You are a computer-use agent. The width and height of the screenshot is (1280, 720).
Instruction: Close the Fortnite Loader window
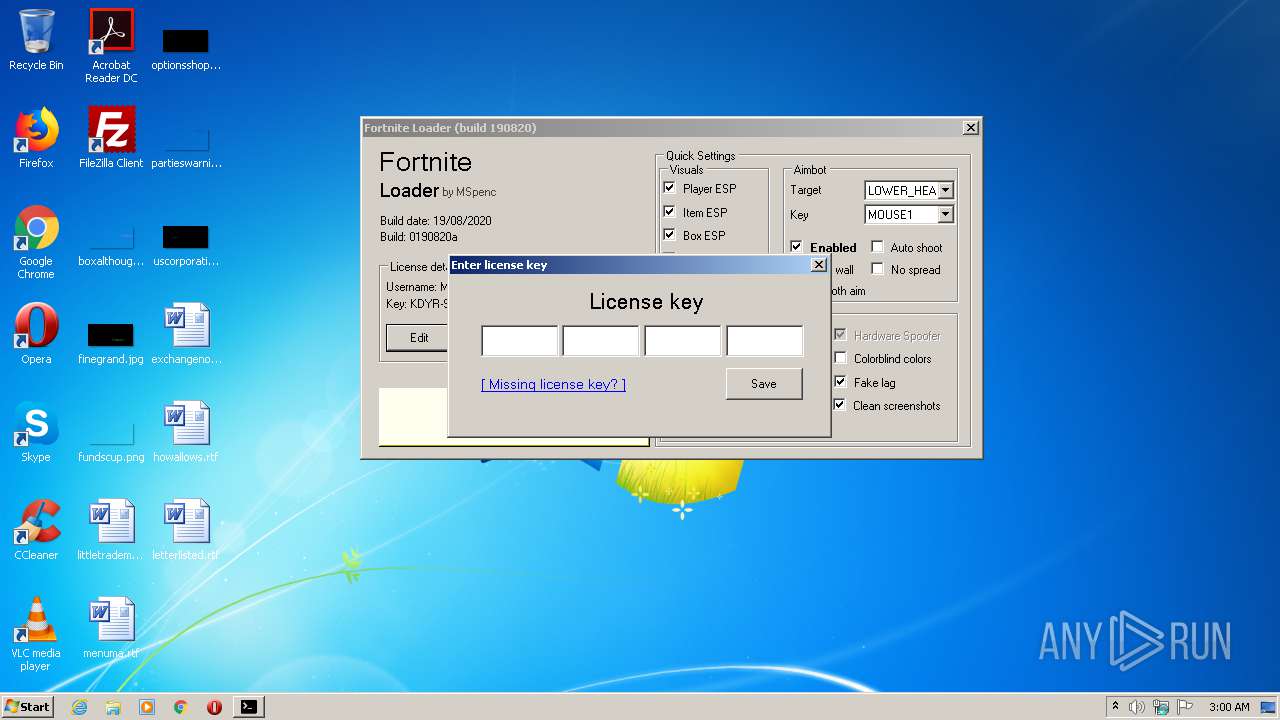point(970,128)
